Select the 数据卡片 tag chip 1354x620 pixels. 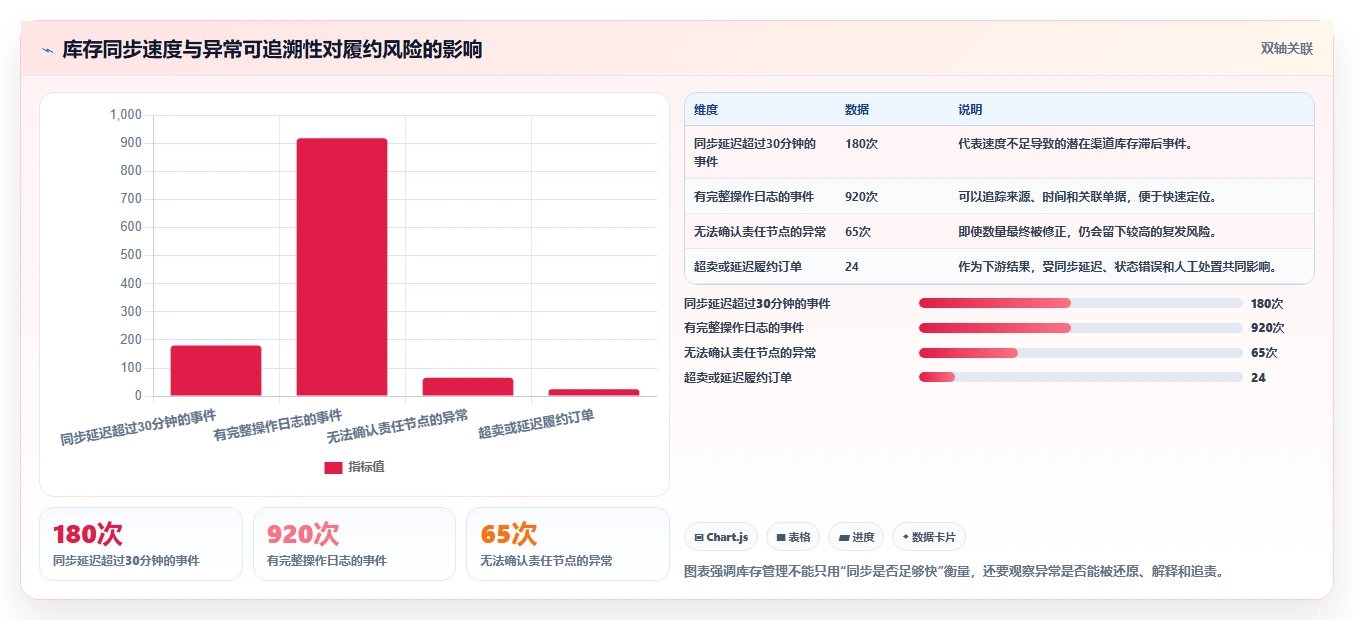point(929,537)
